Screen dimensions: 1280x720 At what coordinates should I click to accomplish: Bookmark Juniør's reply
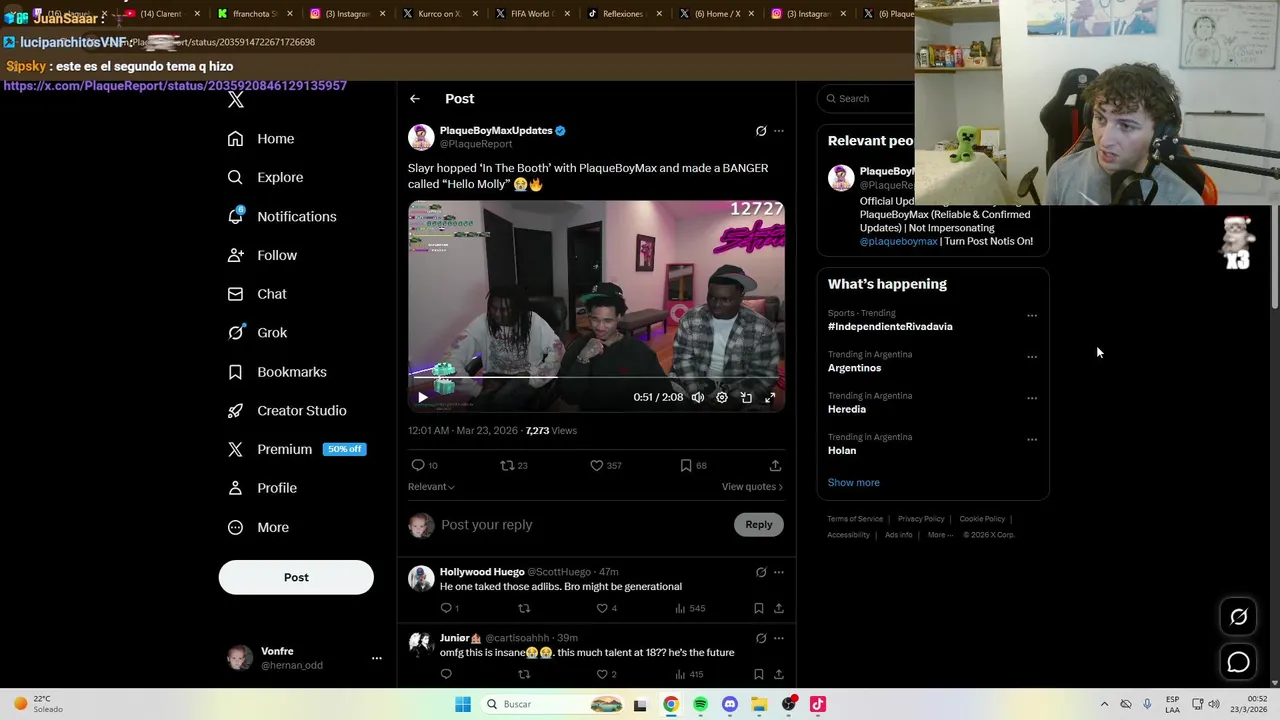[x=759, y=674]
